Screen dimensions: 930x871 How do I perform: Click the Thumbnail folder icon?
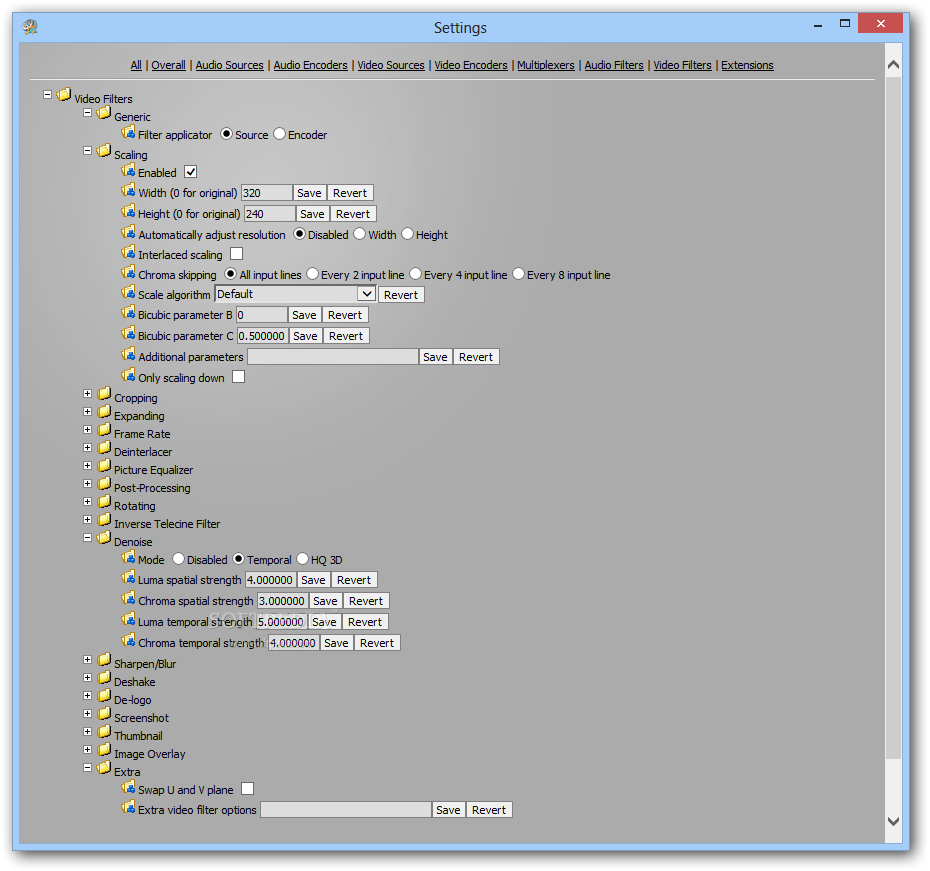[104, 732]
